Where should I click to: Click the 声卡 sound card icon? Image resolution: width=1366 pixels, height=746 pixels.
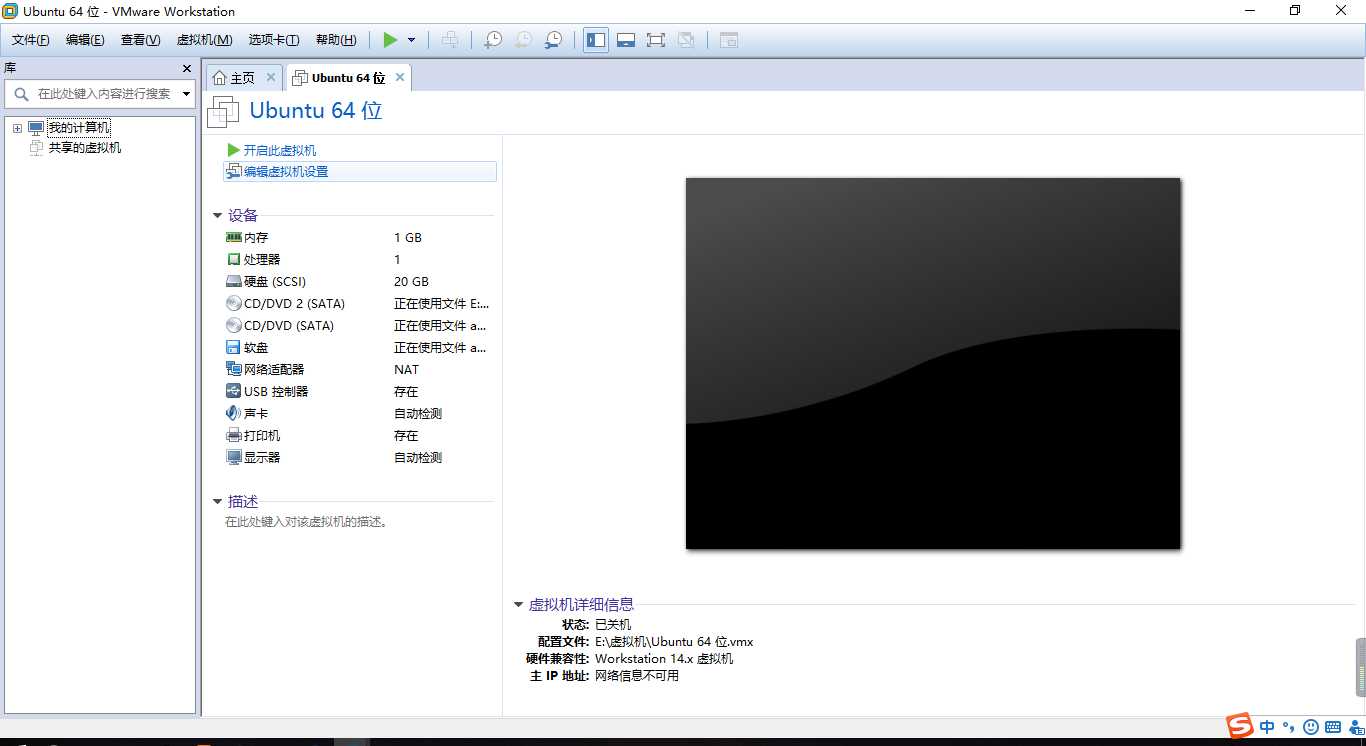234,414
